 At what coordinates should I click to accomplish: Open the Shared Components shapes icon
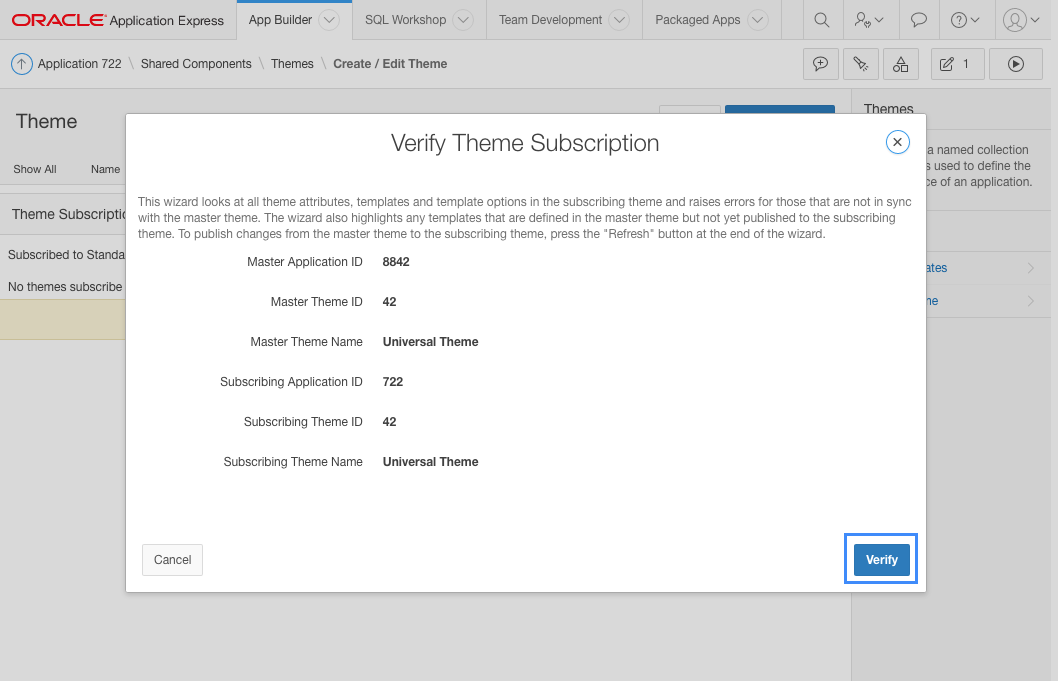pos(900,64)
